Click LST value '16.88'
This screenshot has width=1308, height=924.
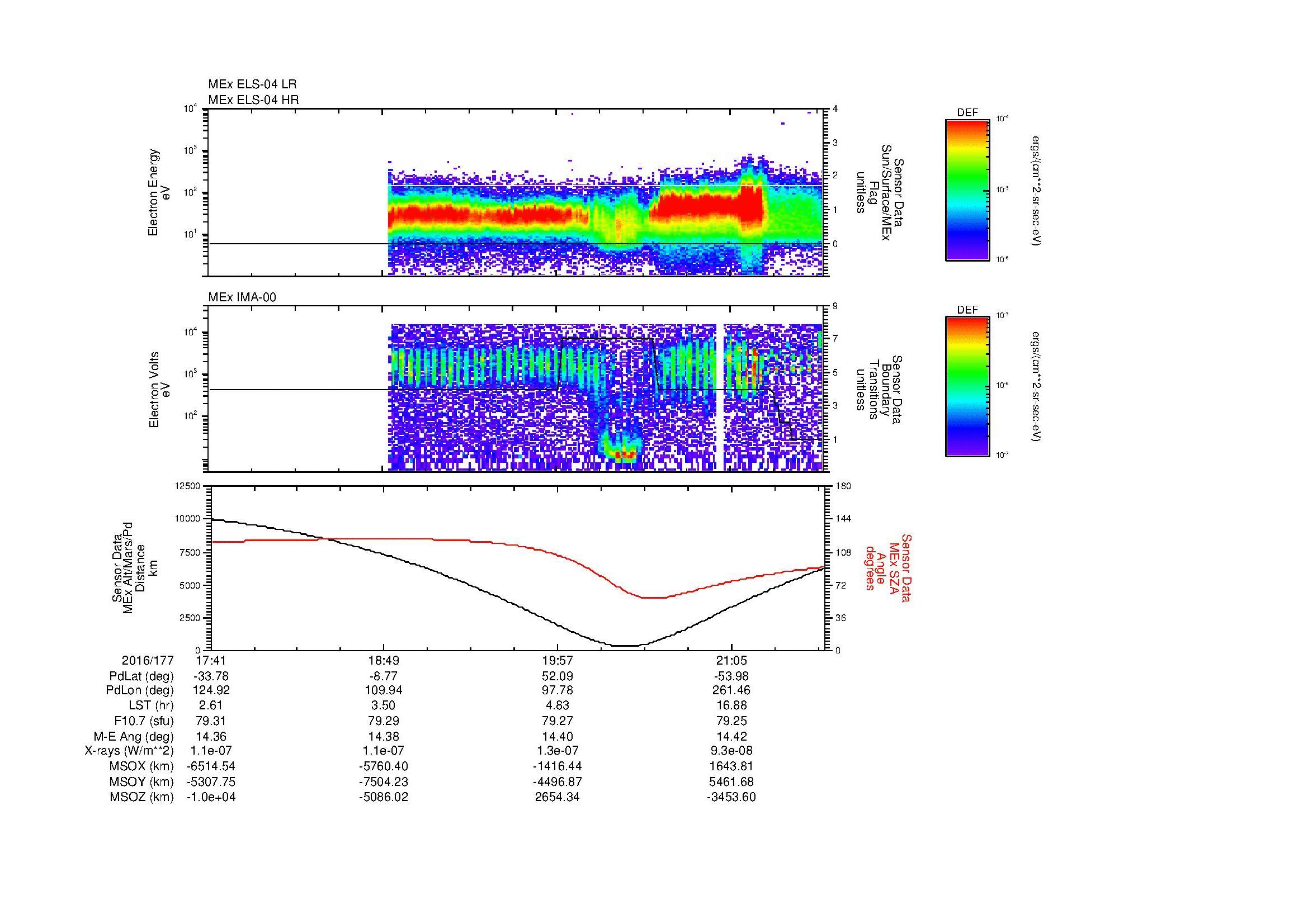(x=731, y=706)
